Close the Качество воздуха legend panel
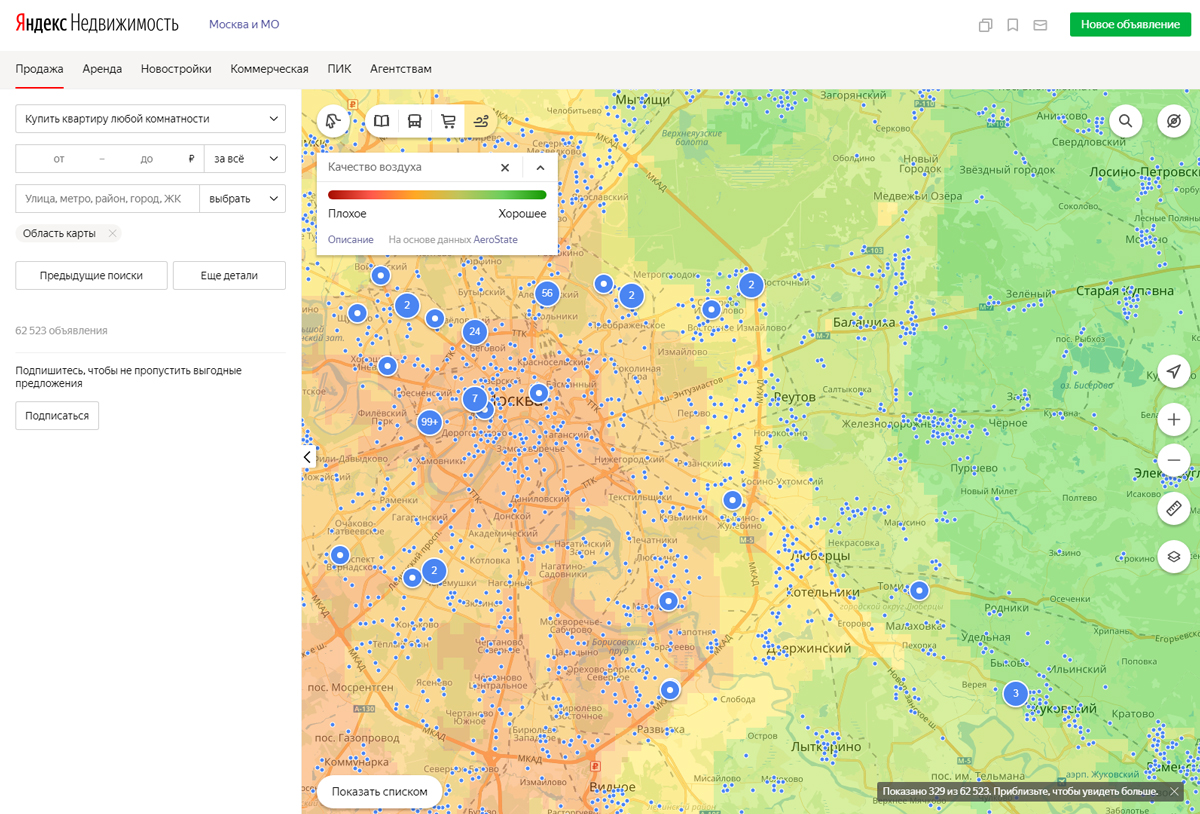This screenshot has width=1200, height=814. (505, 168)
